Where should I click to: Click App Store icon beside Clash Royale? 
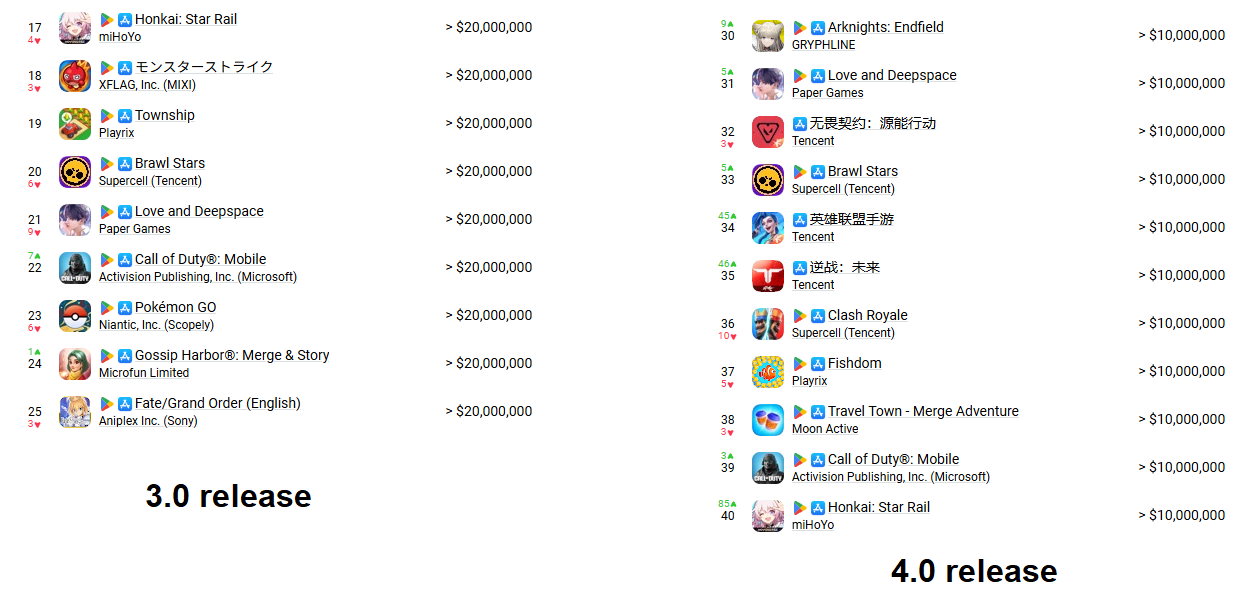click(x=818, y=316)
